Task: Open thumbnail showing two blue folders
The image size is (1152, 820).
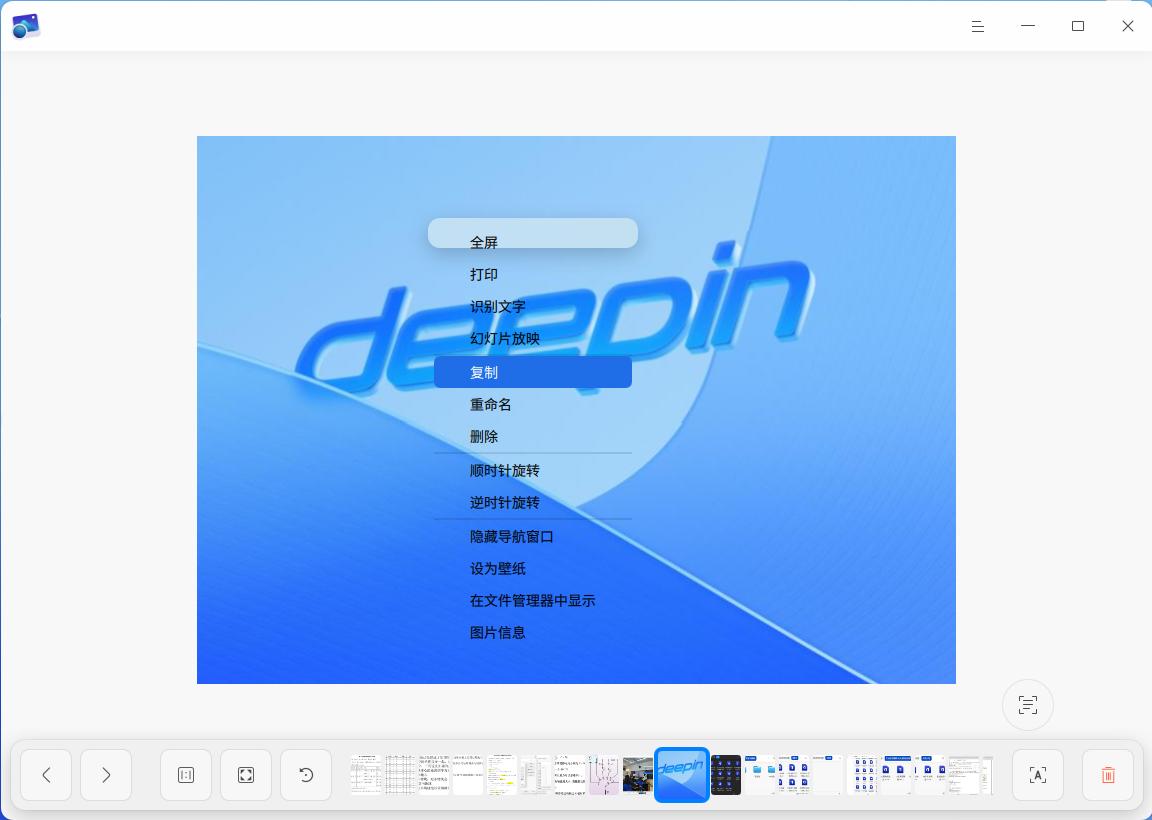Action: click(x=760, y=775)
